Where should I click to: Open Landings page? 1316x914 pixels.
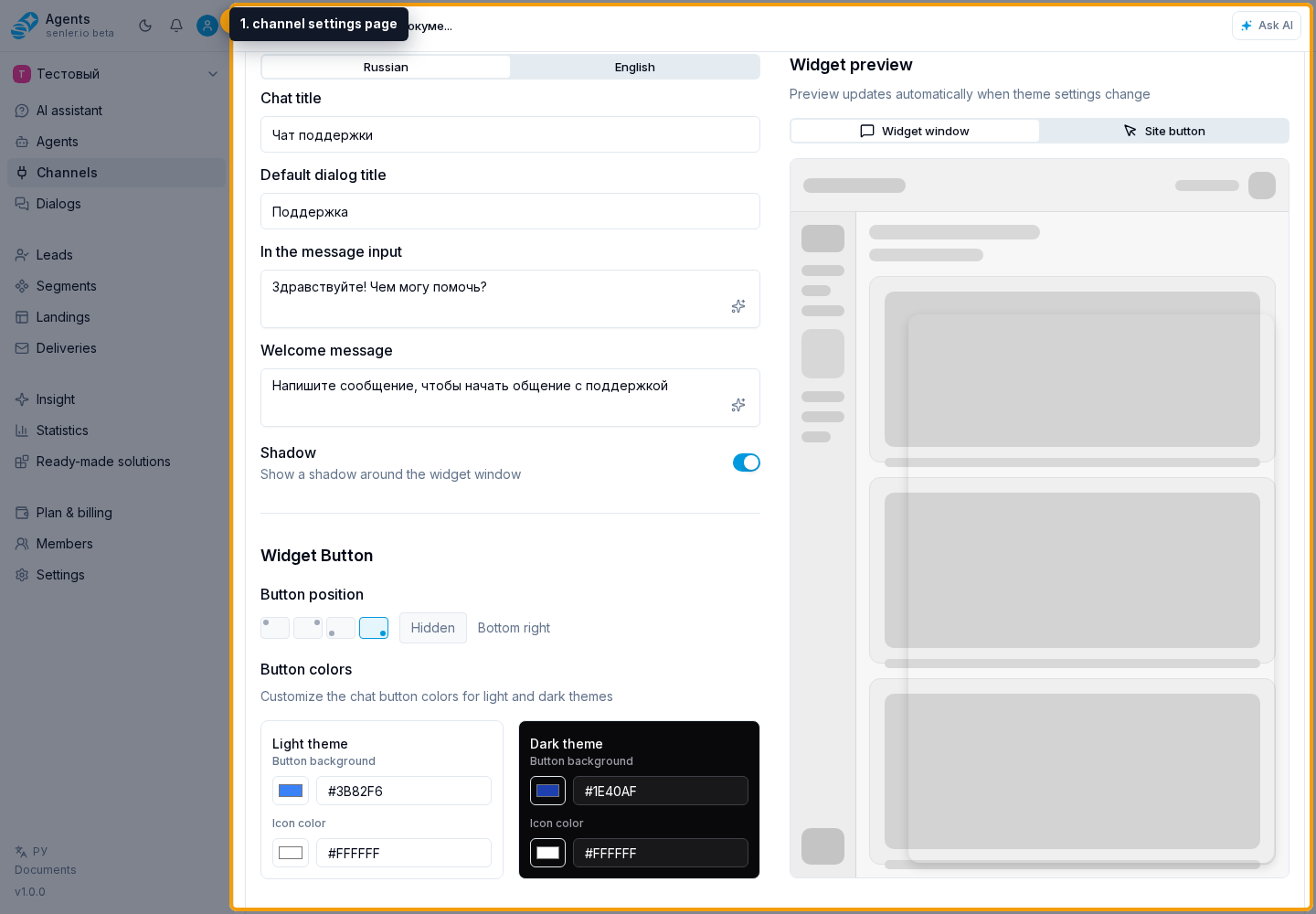click(x=116, y=317)
